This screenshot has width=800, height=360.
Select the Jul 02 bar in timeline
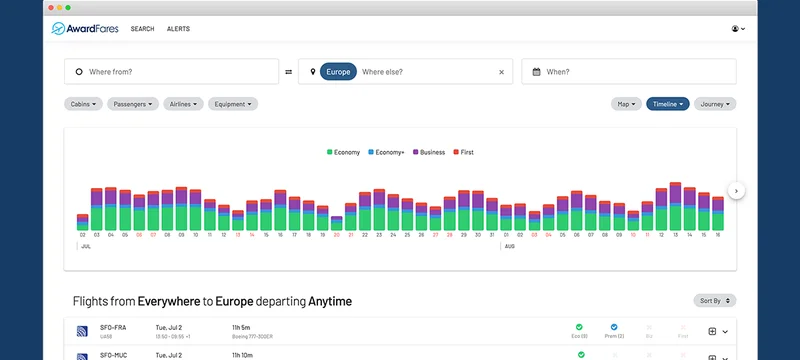[x=83, y=222]
